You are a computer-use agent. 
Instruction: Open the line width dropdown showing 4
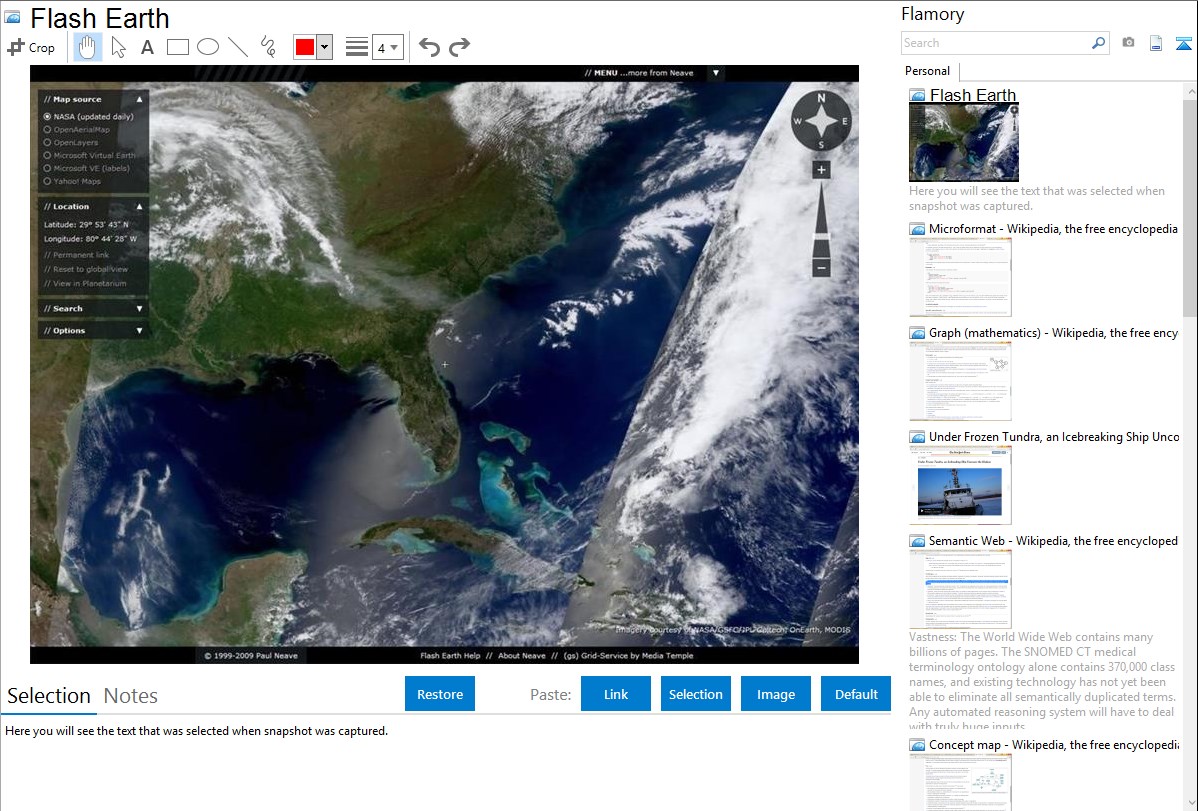pyautogui.click(x=387, y=47)
